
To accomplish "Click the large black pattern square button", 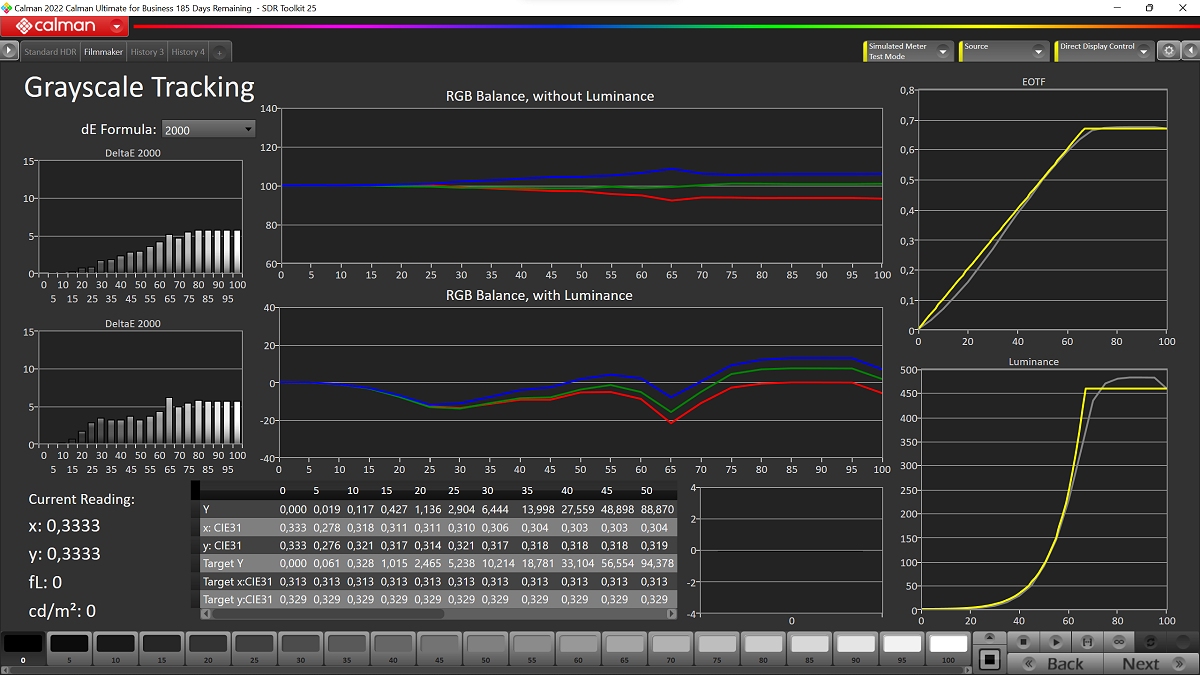I will [x=989, y=659].
